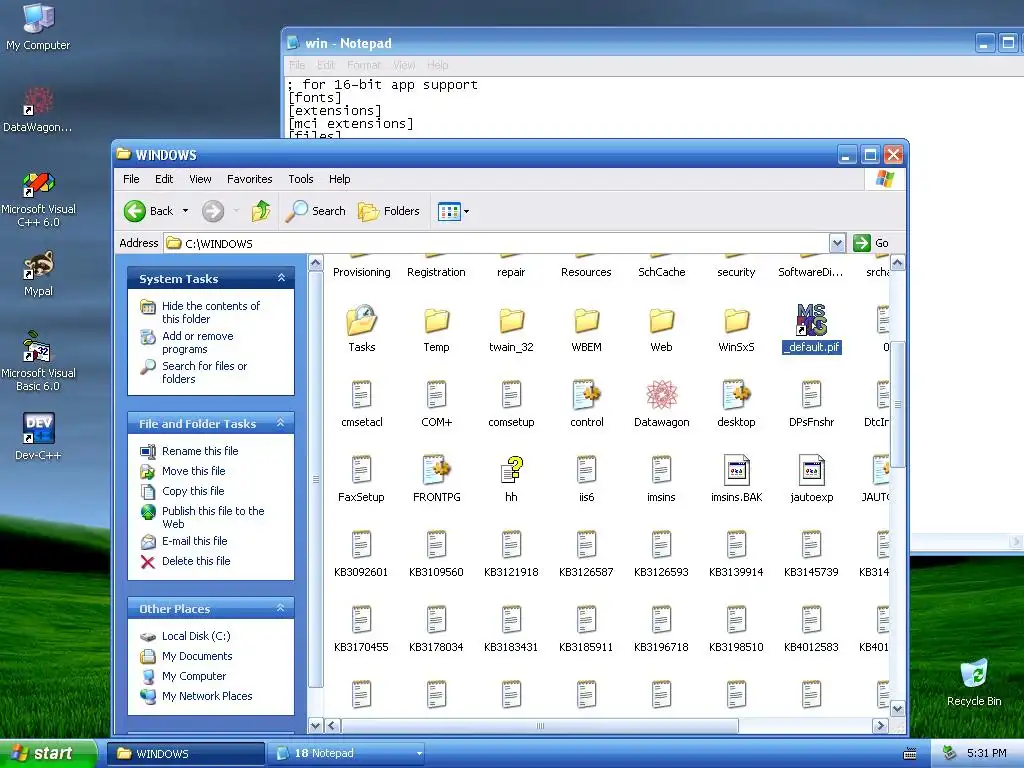Click the task pane vertical scrollbar thumb
The image size is (1024, 768).
[315, 479]
